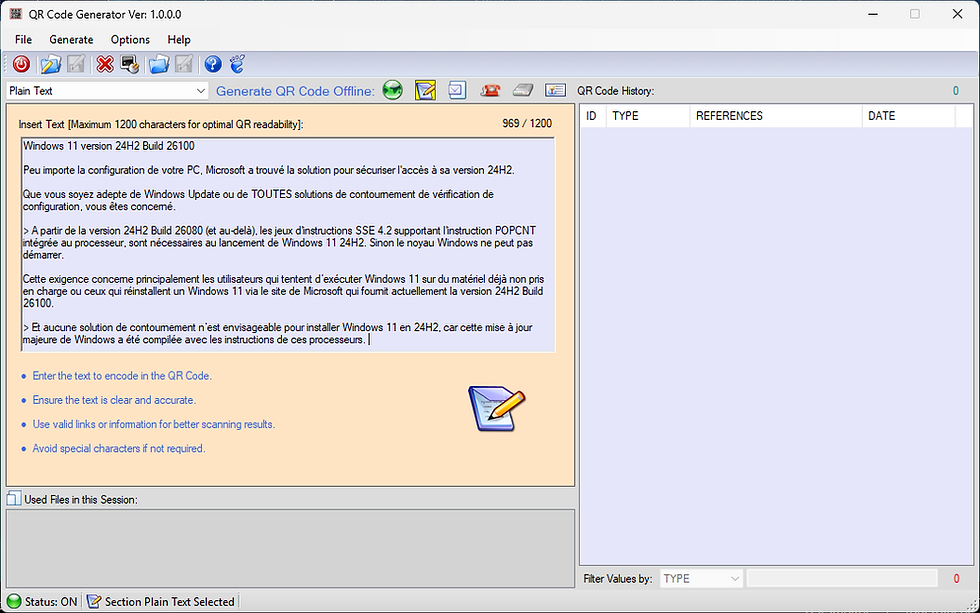Select the email envelope QR type icon
This screenshot has height=613, width=980.
point(457,91)
